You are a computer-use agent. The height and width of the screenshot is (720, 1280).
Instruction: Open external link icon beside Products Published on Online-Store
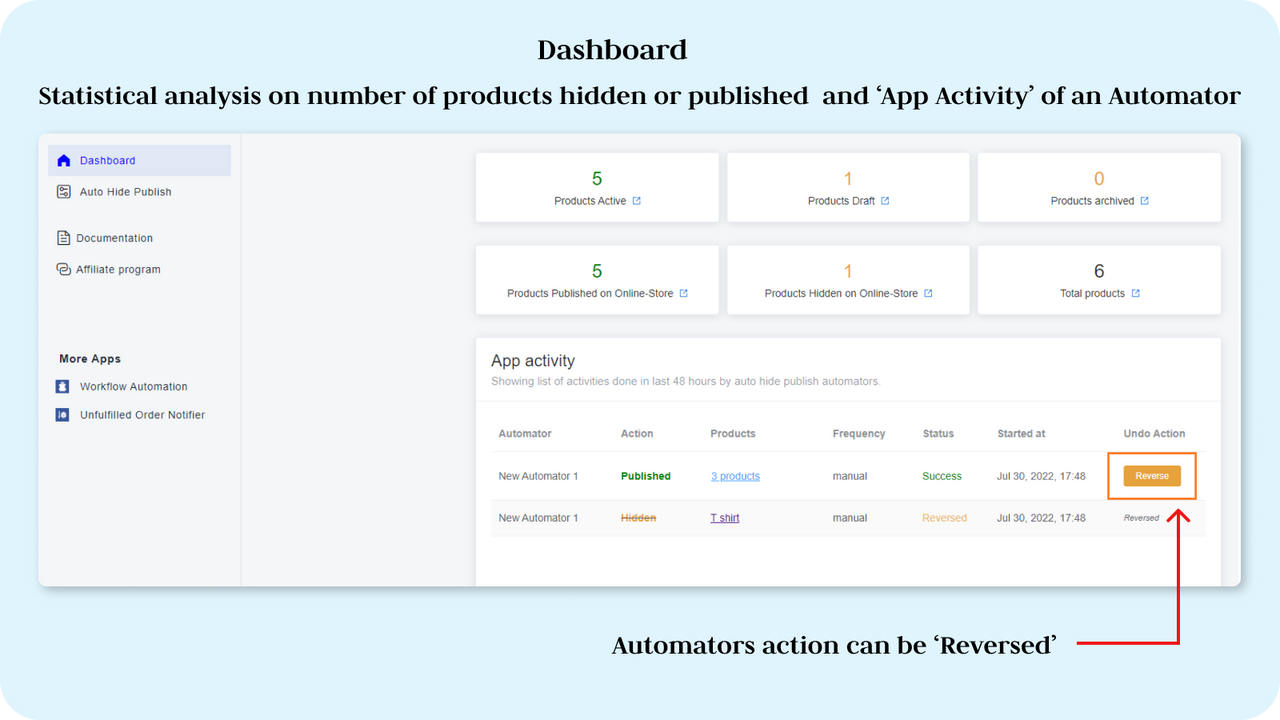684,293
